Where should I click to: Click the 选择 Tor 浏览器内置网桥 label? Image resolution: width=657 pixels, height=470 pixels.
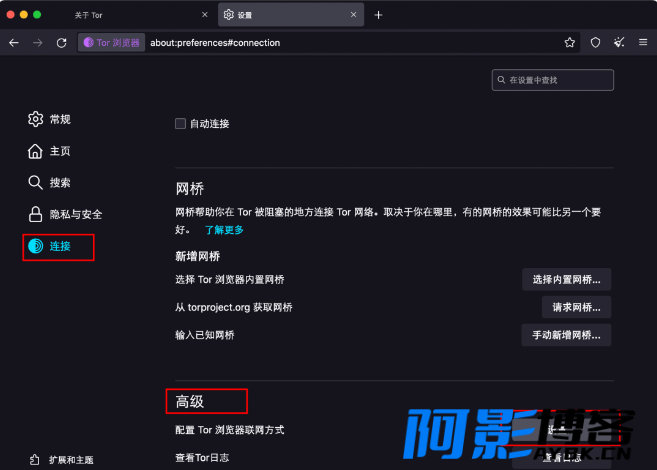tap(230, 279)
